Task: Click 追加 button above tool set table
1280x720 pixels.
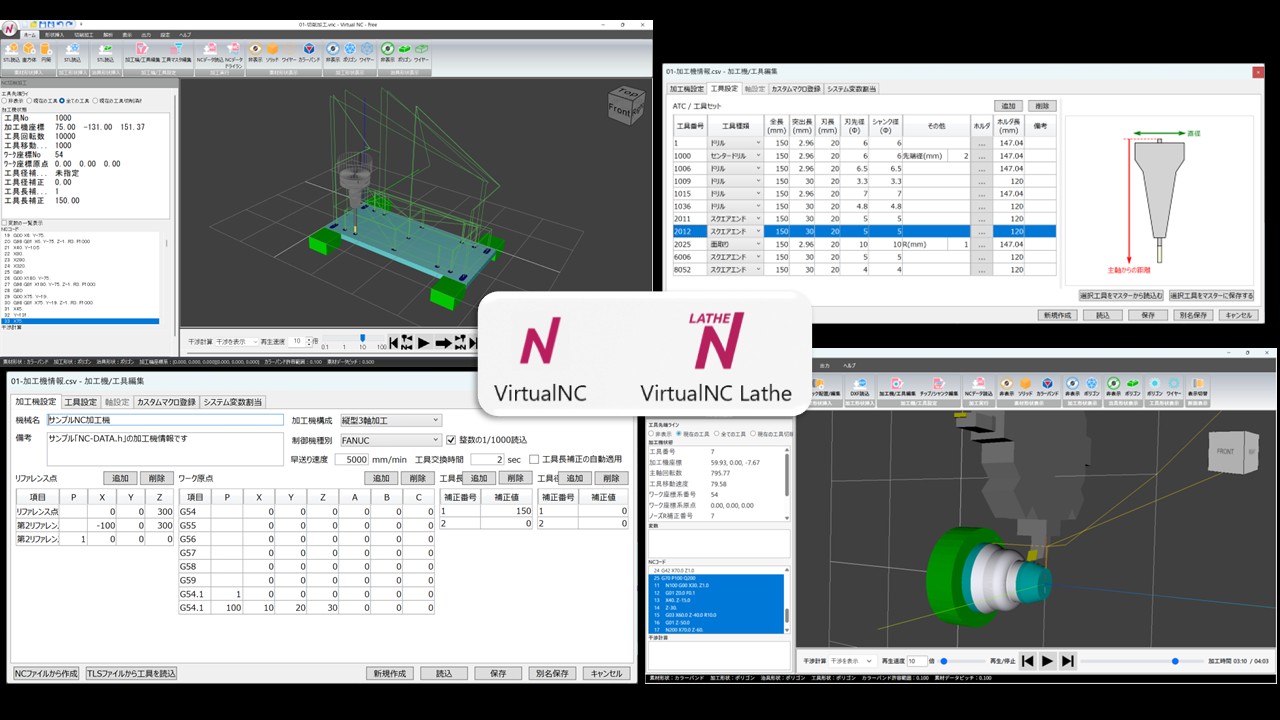Action: [1008, 105]
